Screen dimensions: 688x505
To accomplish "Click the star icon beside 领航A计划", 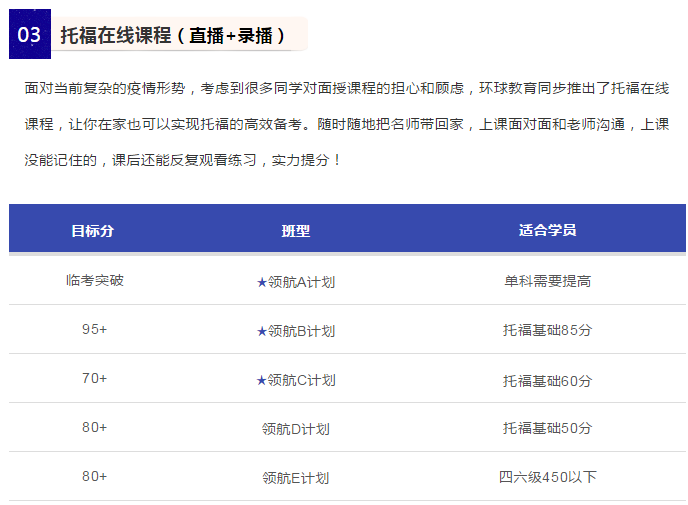I will 262,283.
